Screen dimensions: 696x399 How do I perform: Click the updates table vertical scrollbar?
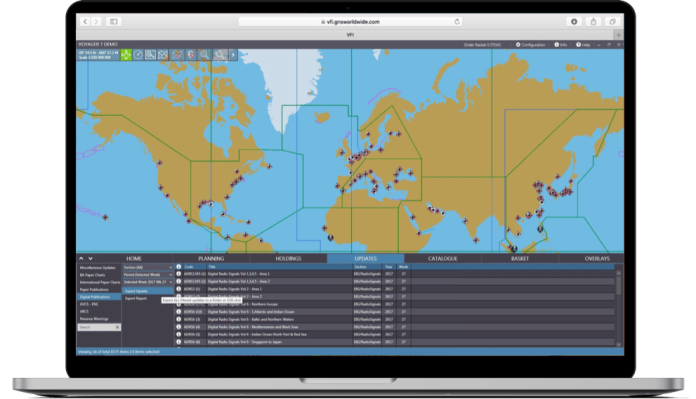coord(619,308)
